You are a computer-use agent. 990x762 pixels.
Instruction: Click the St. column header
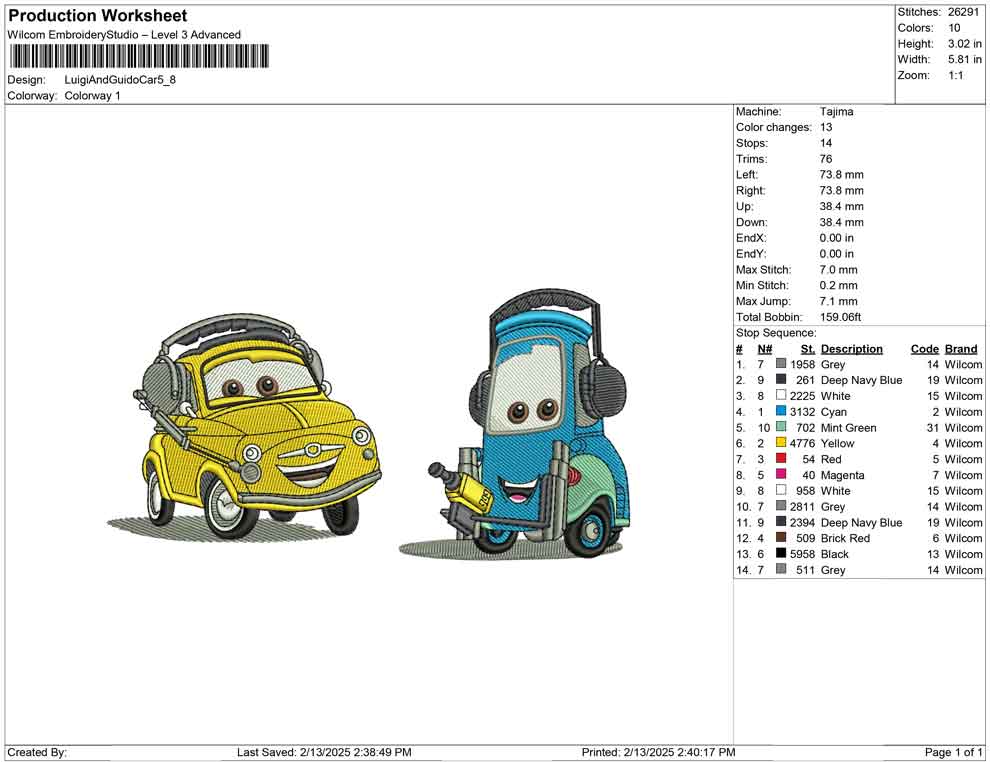tap(808, 349)
